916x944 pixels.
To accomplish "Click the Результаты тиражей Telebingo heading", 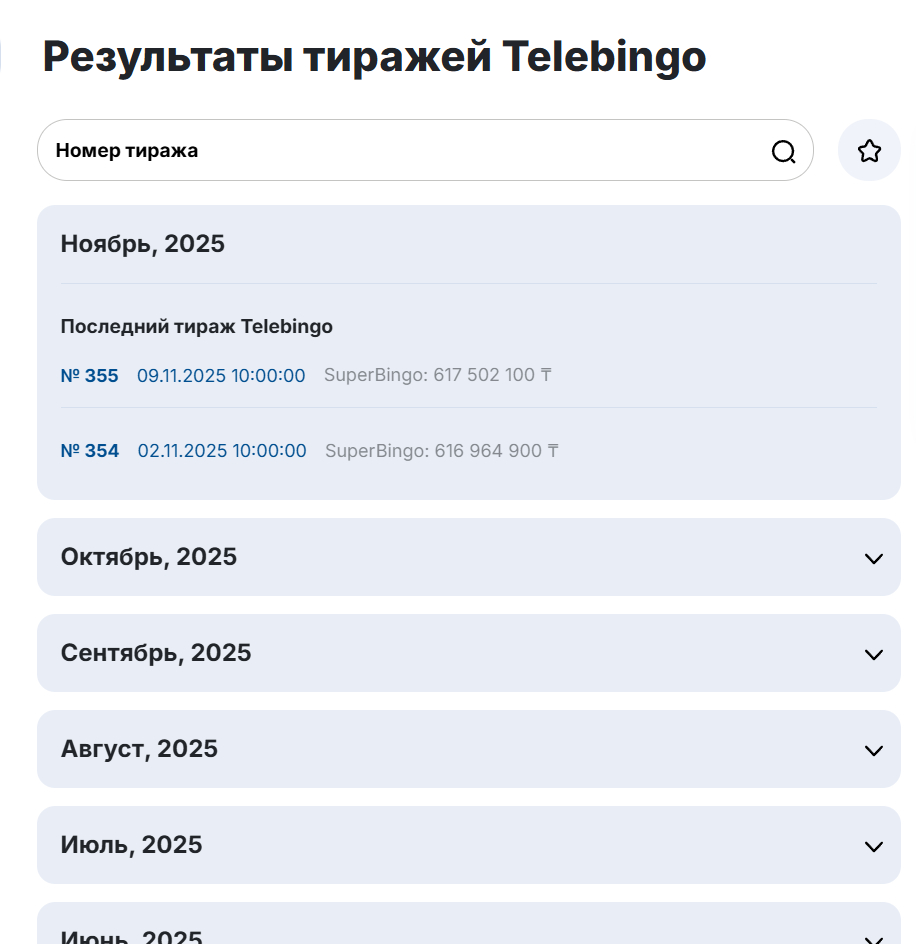I will pyautogui.click(x=373, y=57).
